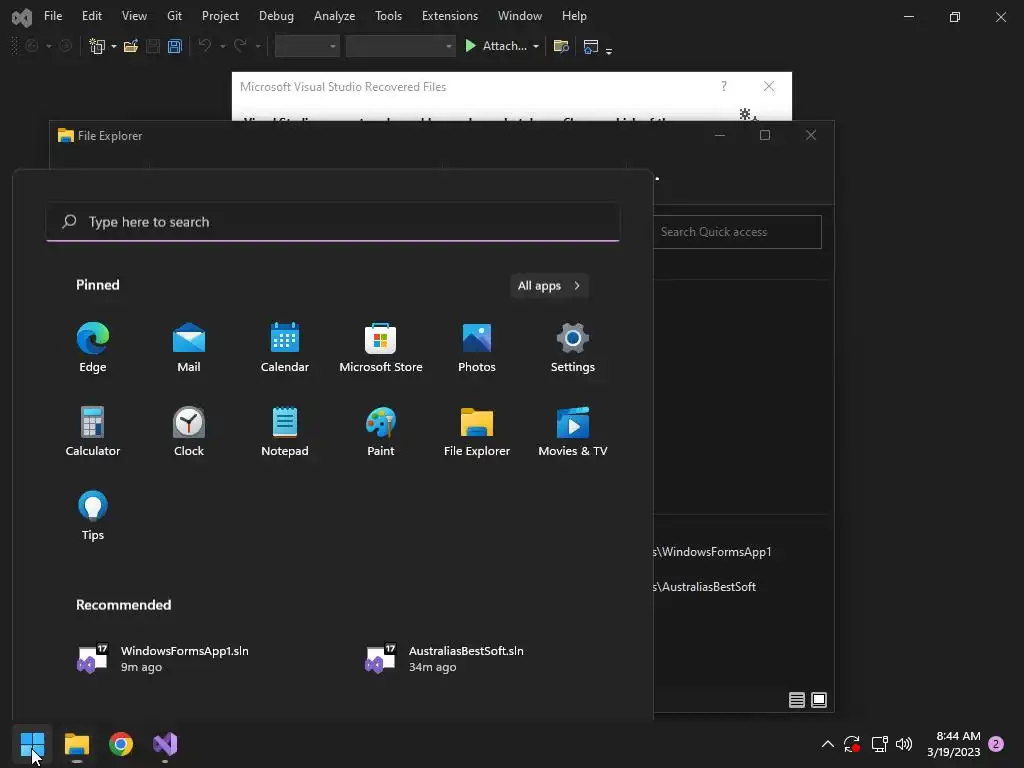Image resolution: width=1024 pixels, height=768 pixels.
Task: Open the Extensions menu
Action: (x=450, y=16)
